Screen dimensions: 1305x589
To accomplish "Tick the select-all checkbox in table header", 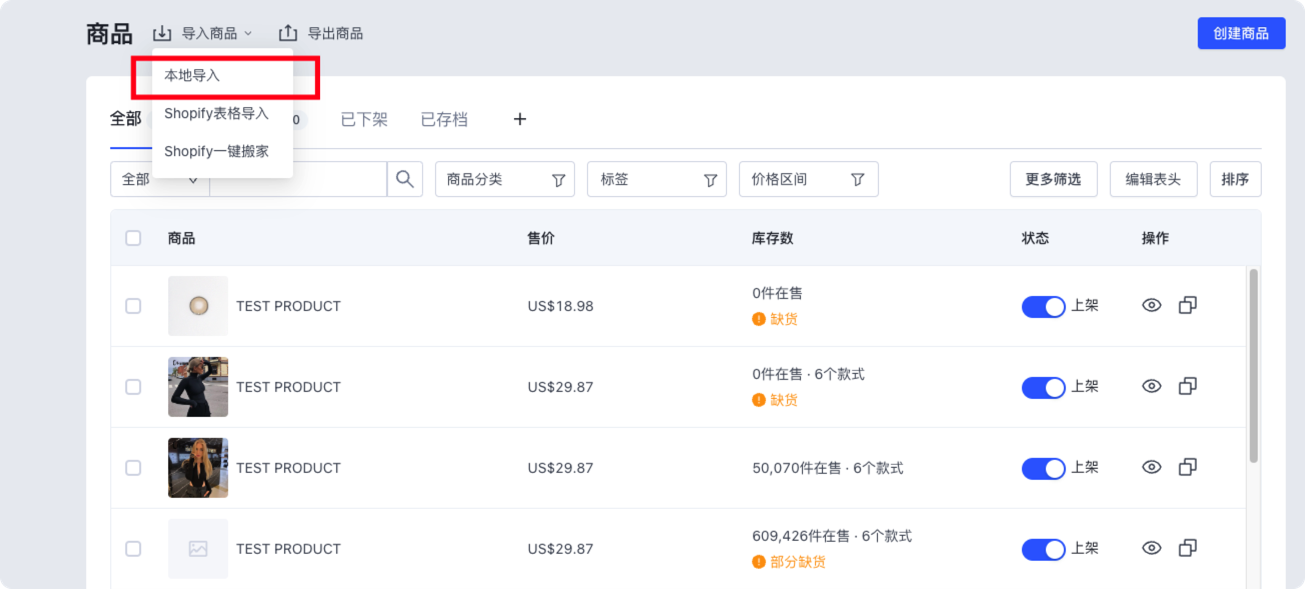I will click(x=133, y=238).
